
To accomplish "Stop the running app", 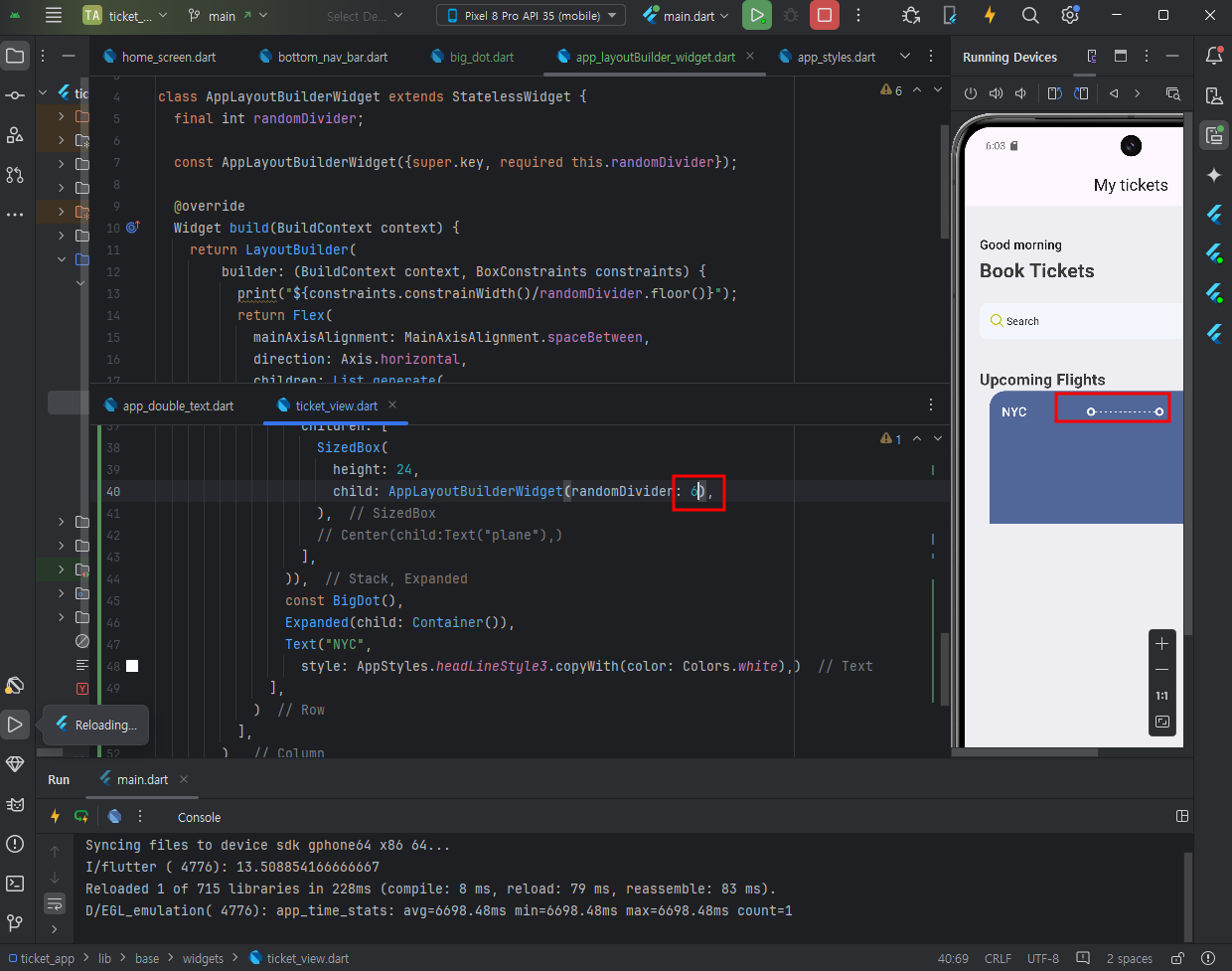I will [x=824, y=15].
